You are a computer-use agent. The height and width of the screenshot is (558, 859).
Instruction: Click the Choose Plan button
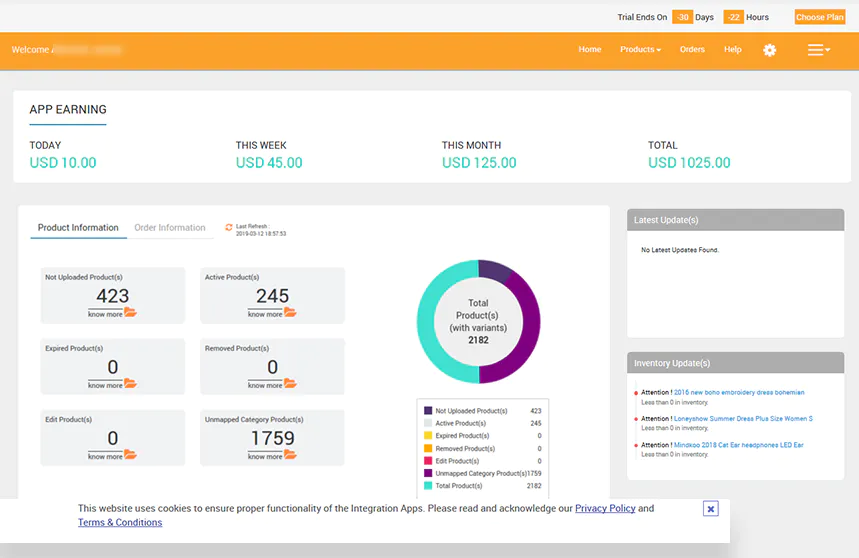coord(819,17)
